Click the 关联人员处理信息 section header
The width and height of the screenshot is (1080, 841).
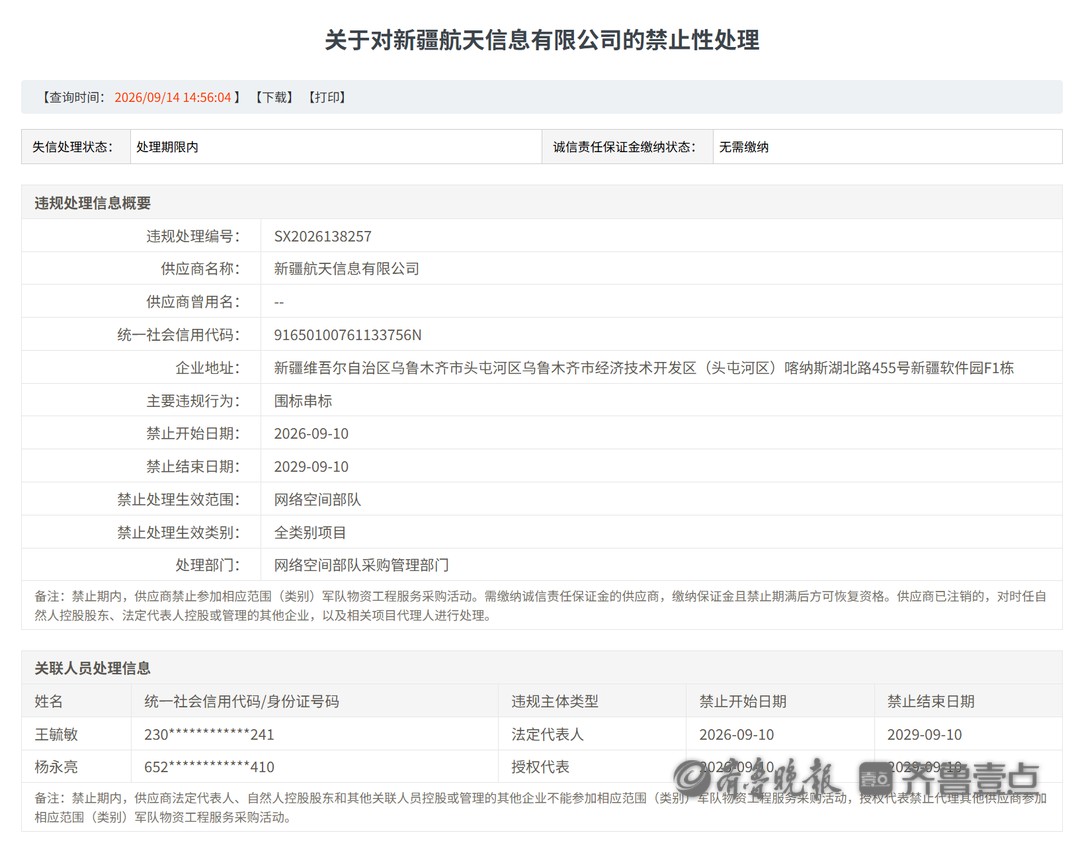(93, 668)
